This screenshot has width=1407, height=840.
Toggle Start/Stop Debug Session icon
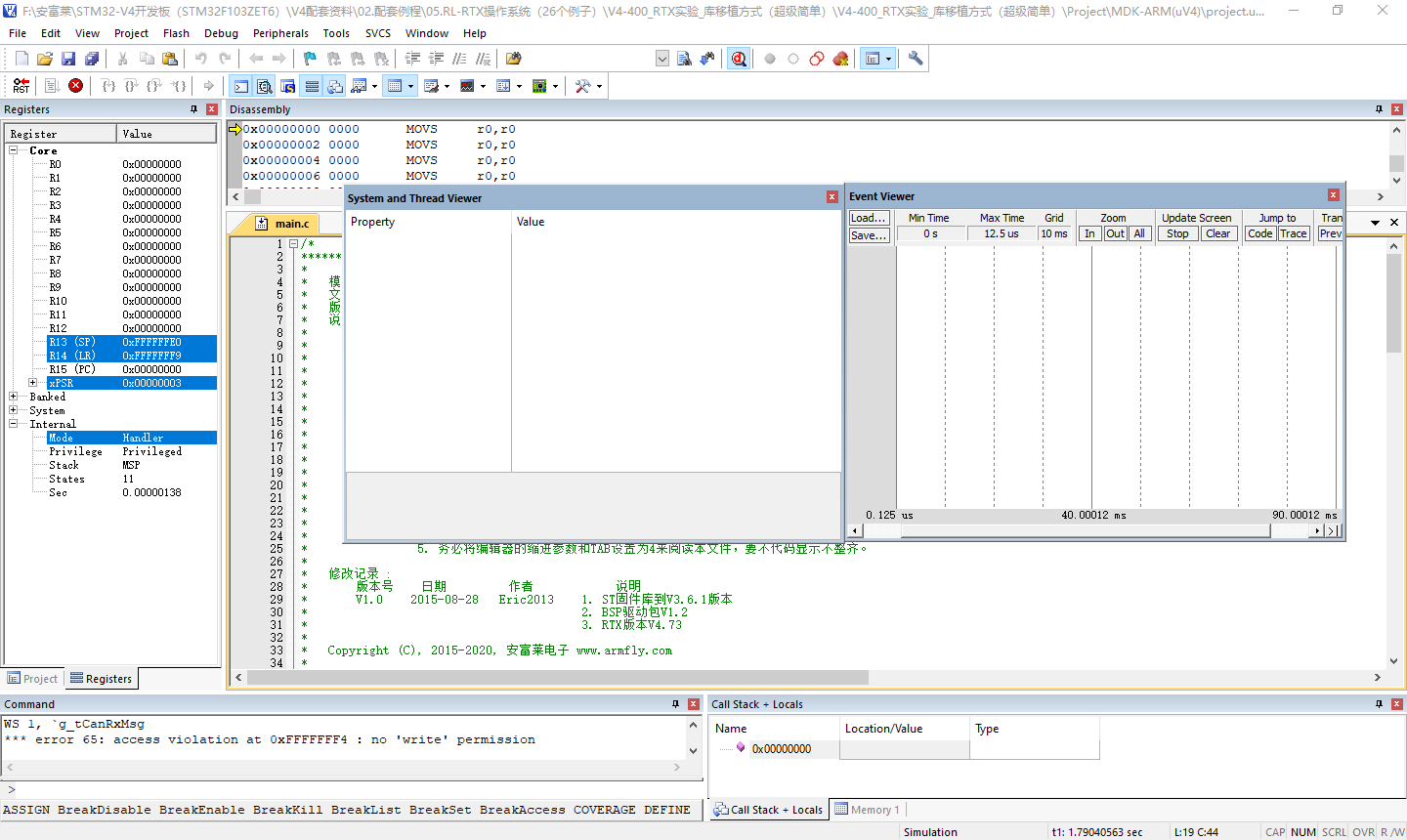point(739,59)
